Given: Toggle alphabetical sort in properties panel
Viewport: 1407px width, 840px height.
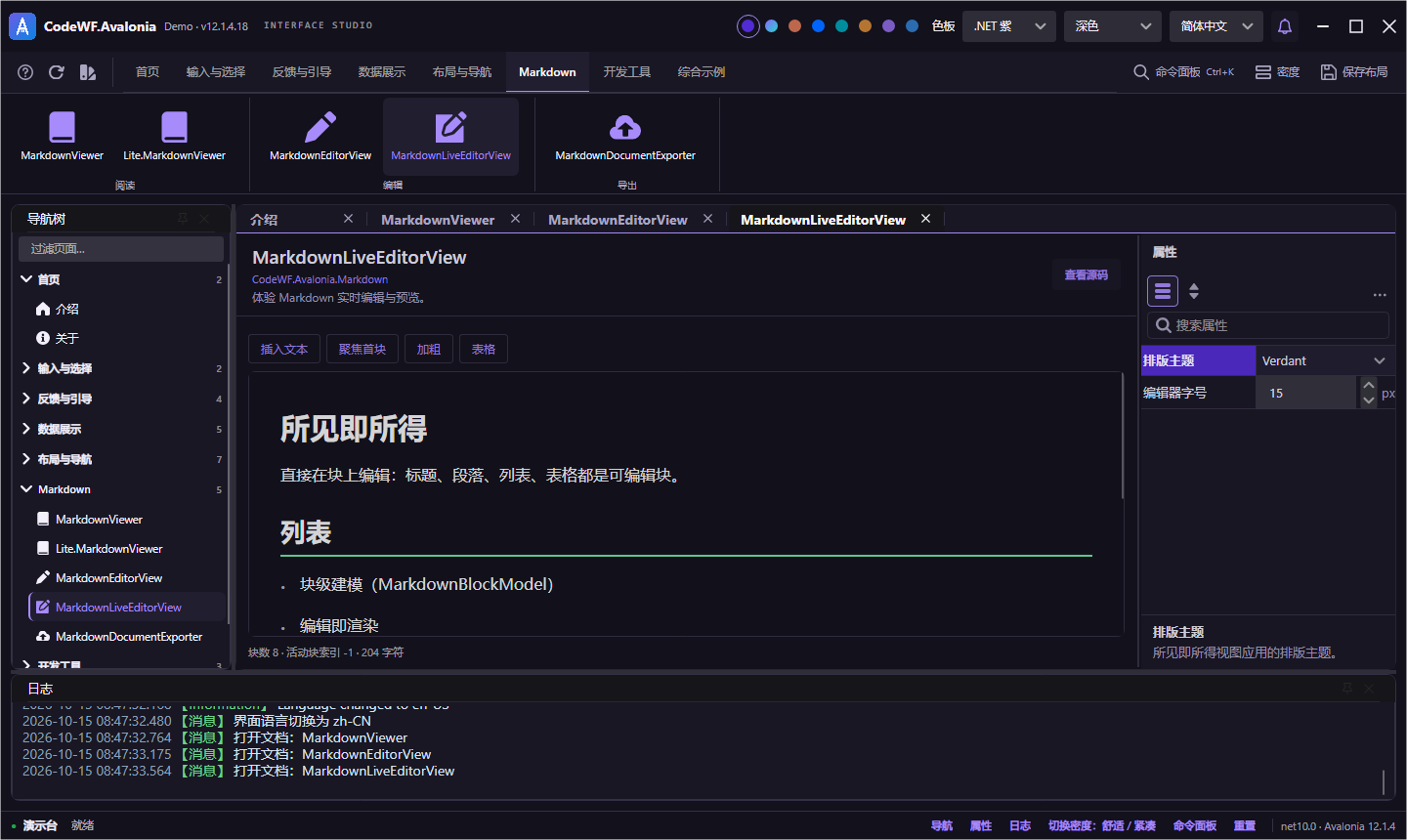Looking at the screenshot, I should tap(1194, 291).
